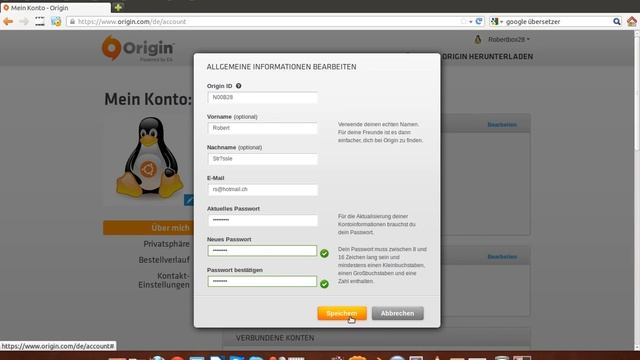This screenshot has width=640, height=360.
Task: Click the search magnifier icon
Action: coord(617,22)
